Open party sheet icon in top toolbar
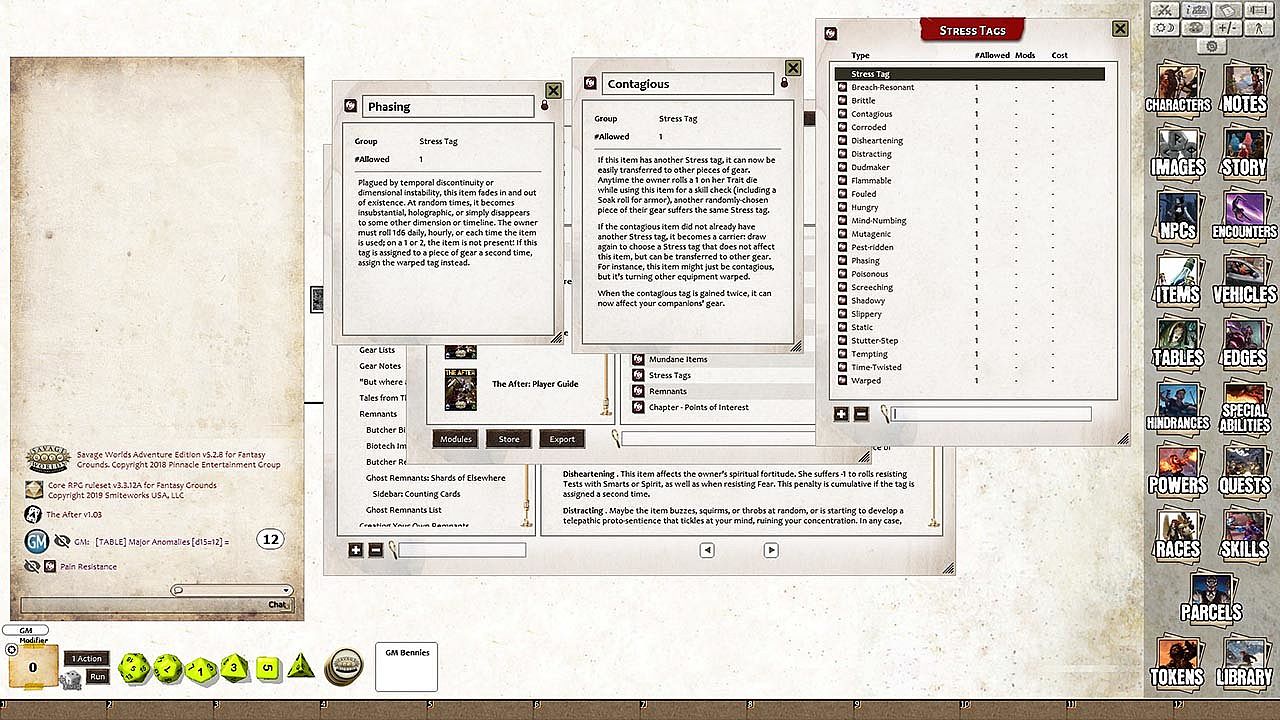The width and height of the screenshot is (1280, 720). (1196, 10)
